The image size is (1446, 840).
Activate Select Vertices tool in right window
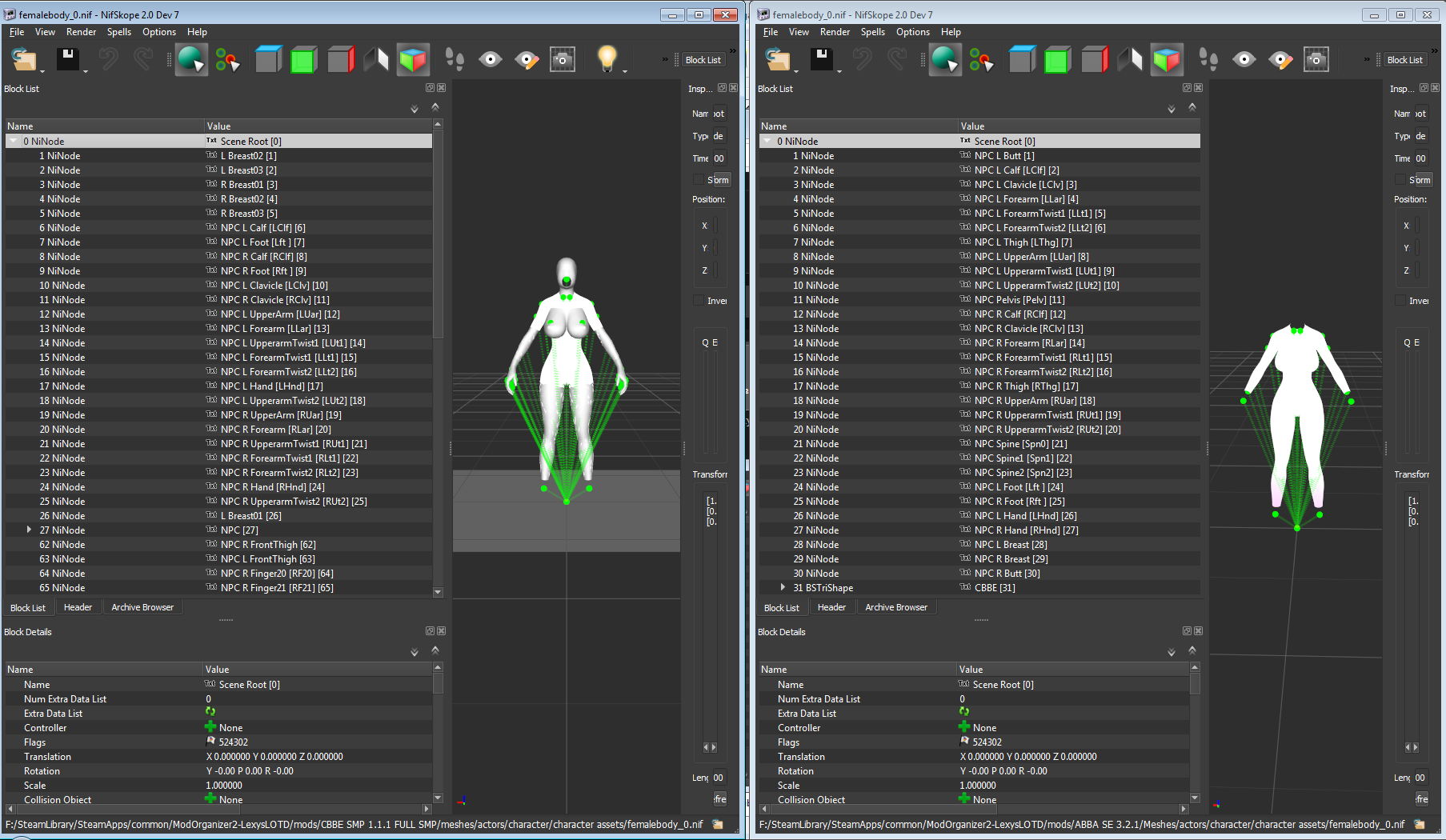click(981, 60)
